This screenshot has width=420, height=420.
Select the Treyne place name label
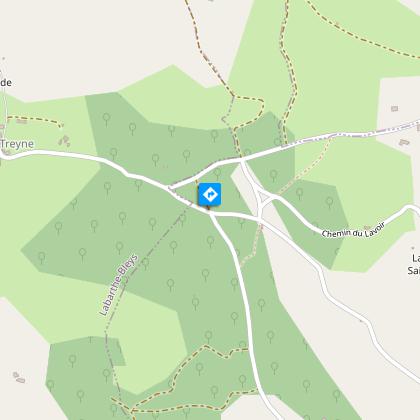coord(17,144)
